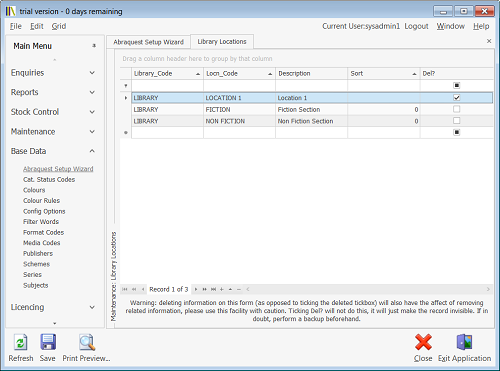Open the Edit menu
500x371 pixels.
click(x=37, y=26)
